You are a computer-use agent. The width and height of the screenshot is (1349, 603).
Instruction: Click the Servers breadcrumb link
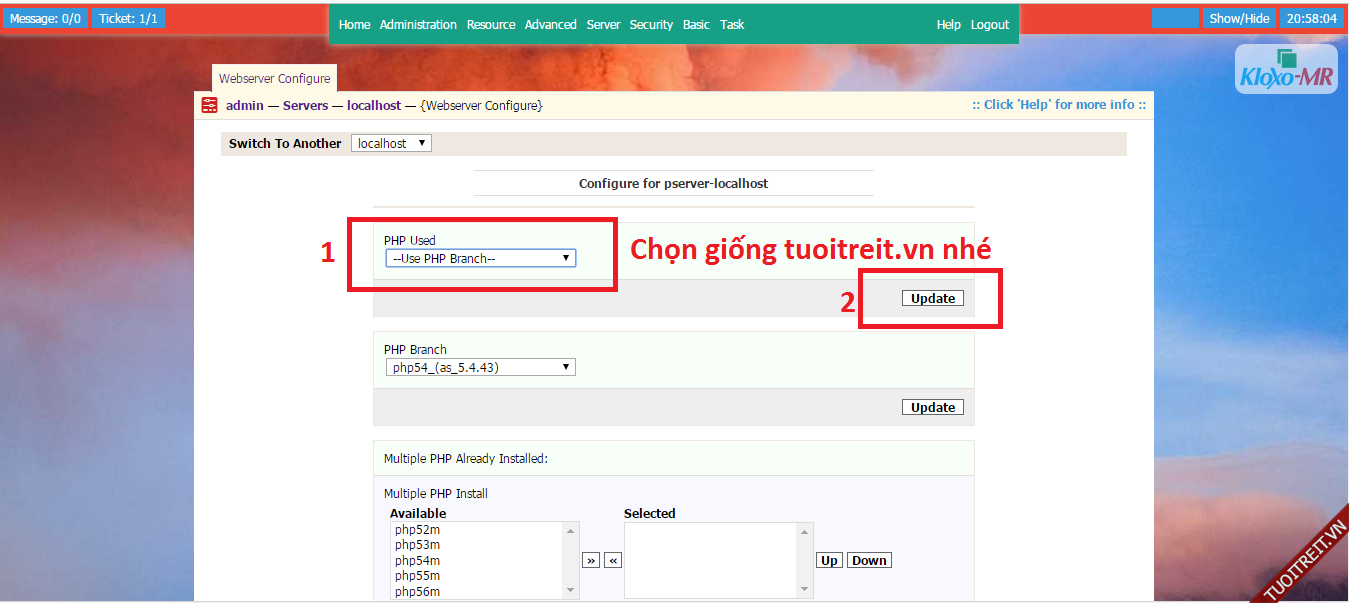point(305,105)
